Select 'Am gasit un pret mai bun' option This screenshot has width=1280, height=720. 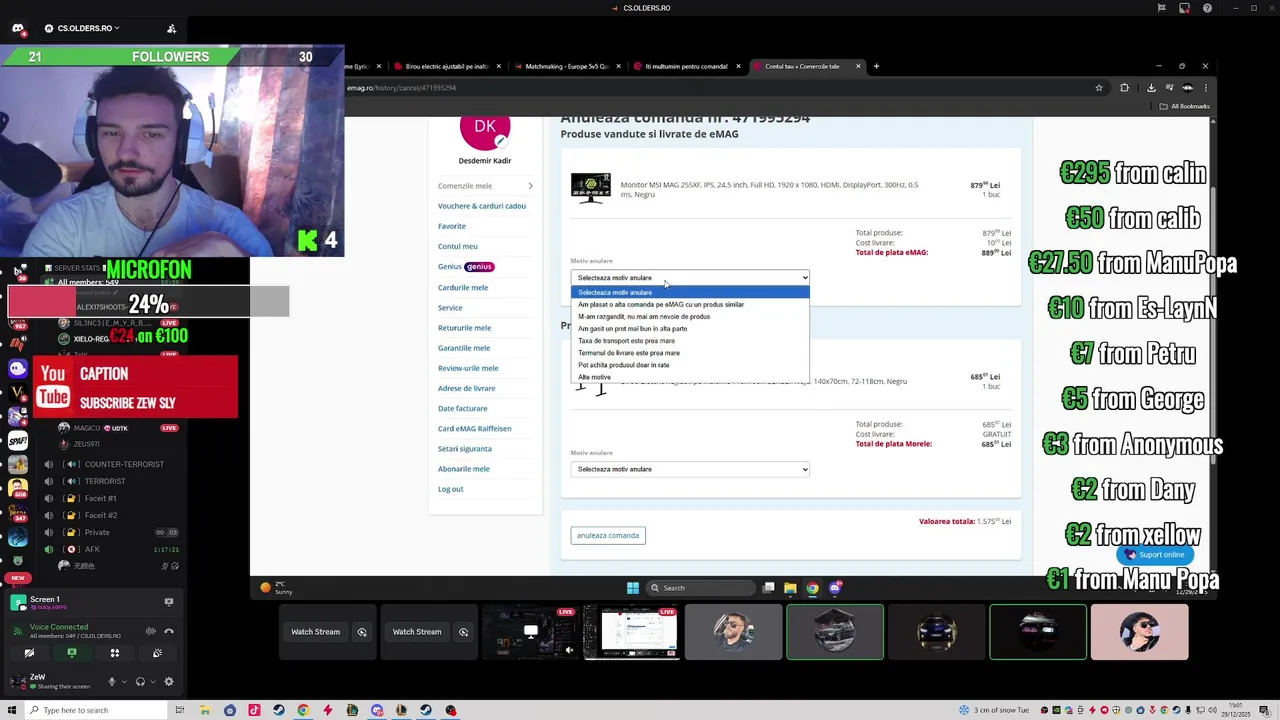pyautogui.click(x=690, y=329)
